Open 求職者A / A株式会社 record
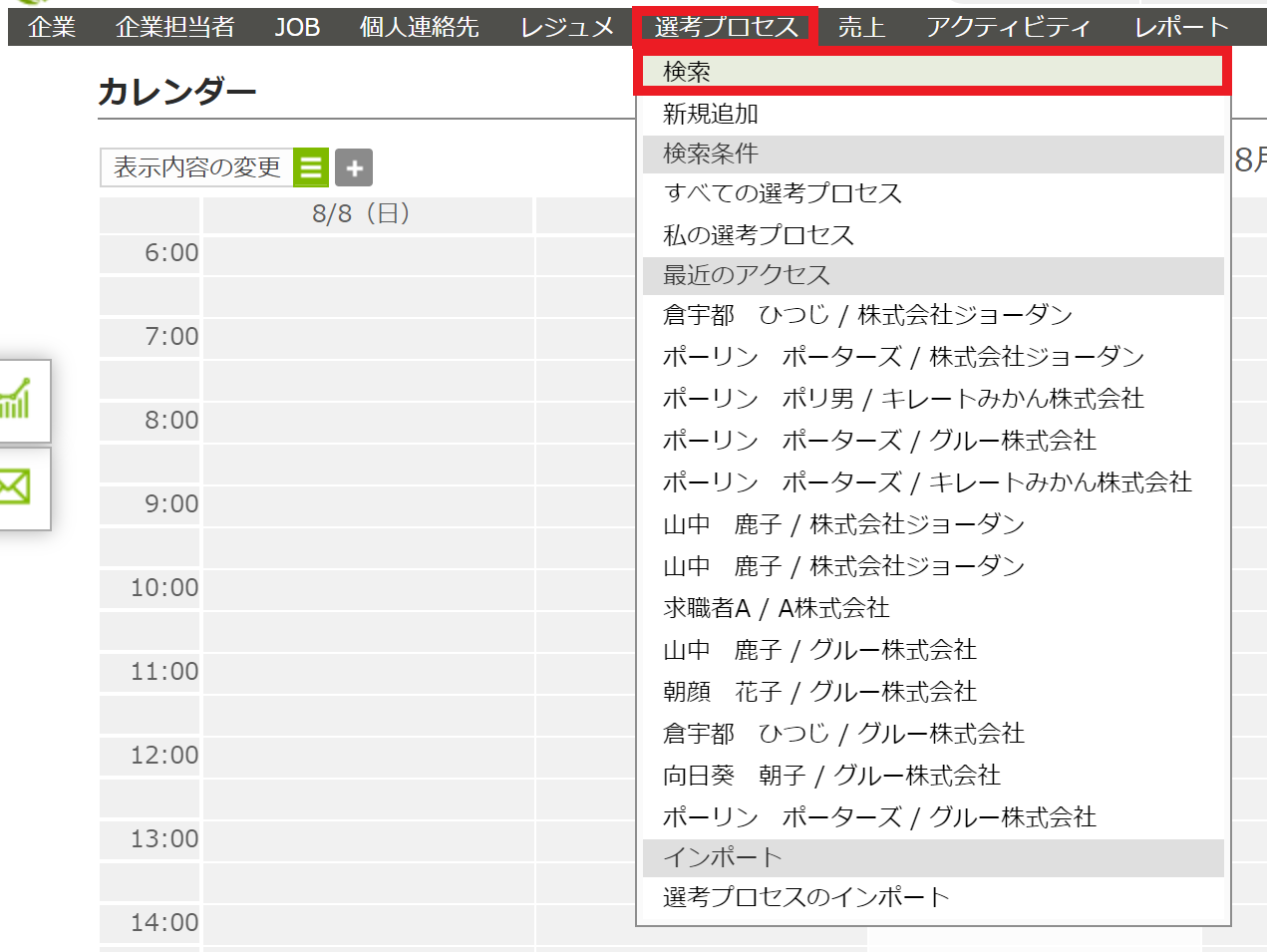 point(776,608)
